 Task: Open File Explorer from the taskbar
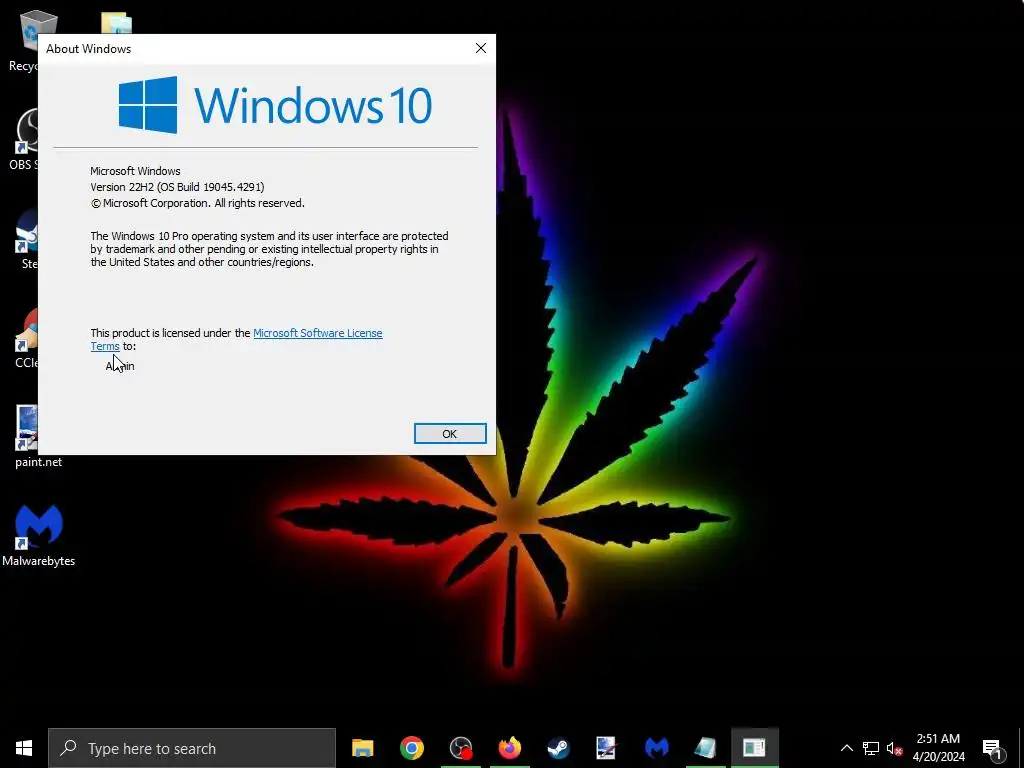362,748
